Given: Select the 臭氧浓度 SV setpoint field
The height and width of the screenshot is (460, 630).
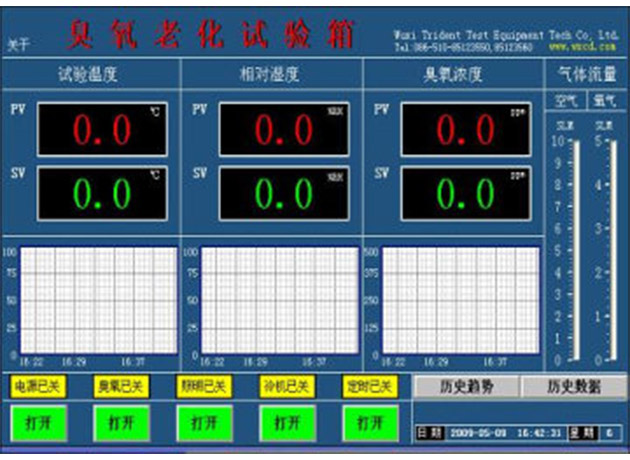Looking at the screenshot, I should click(x=466, y=194).
